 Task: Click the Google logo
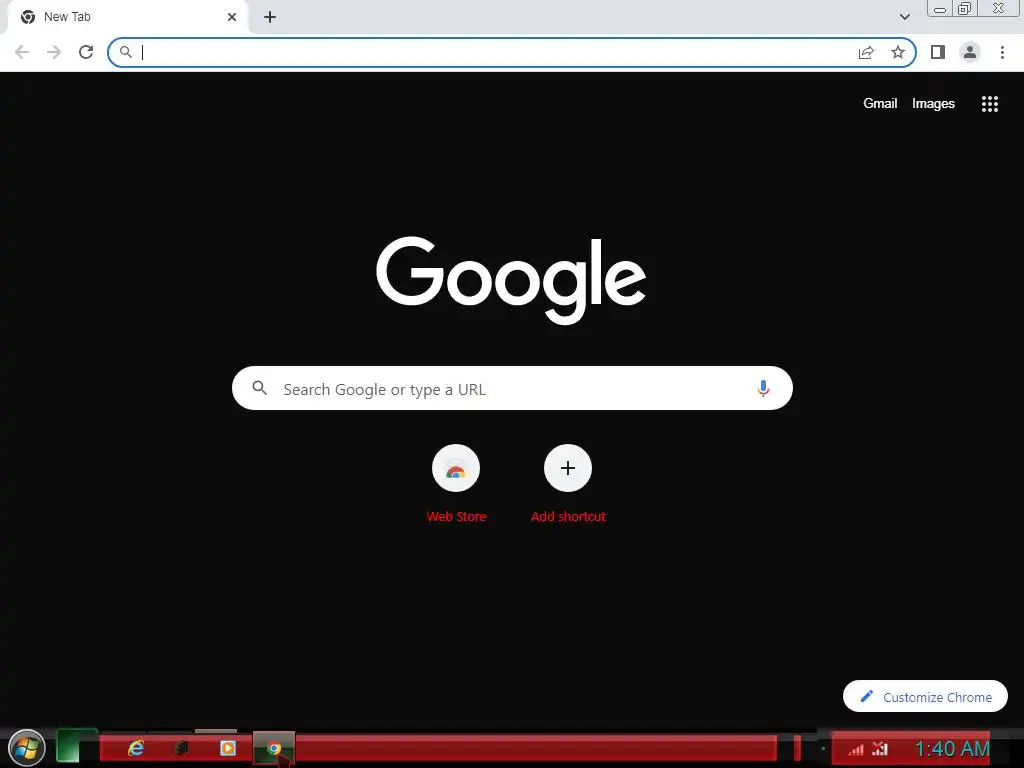(511, 280)
